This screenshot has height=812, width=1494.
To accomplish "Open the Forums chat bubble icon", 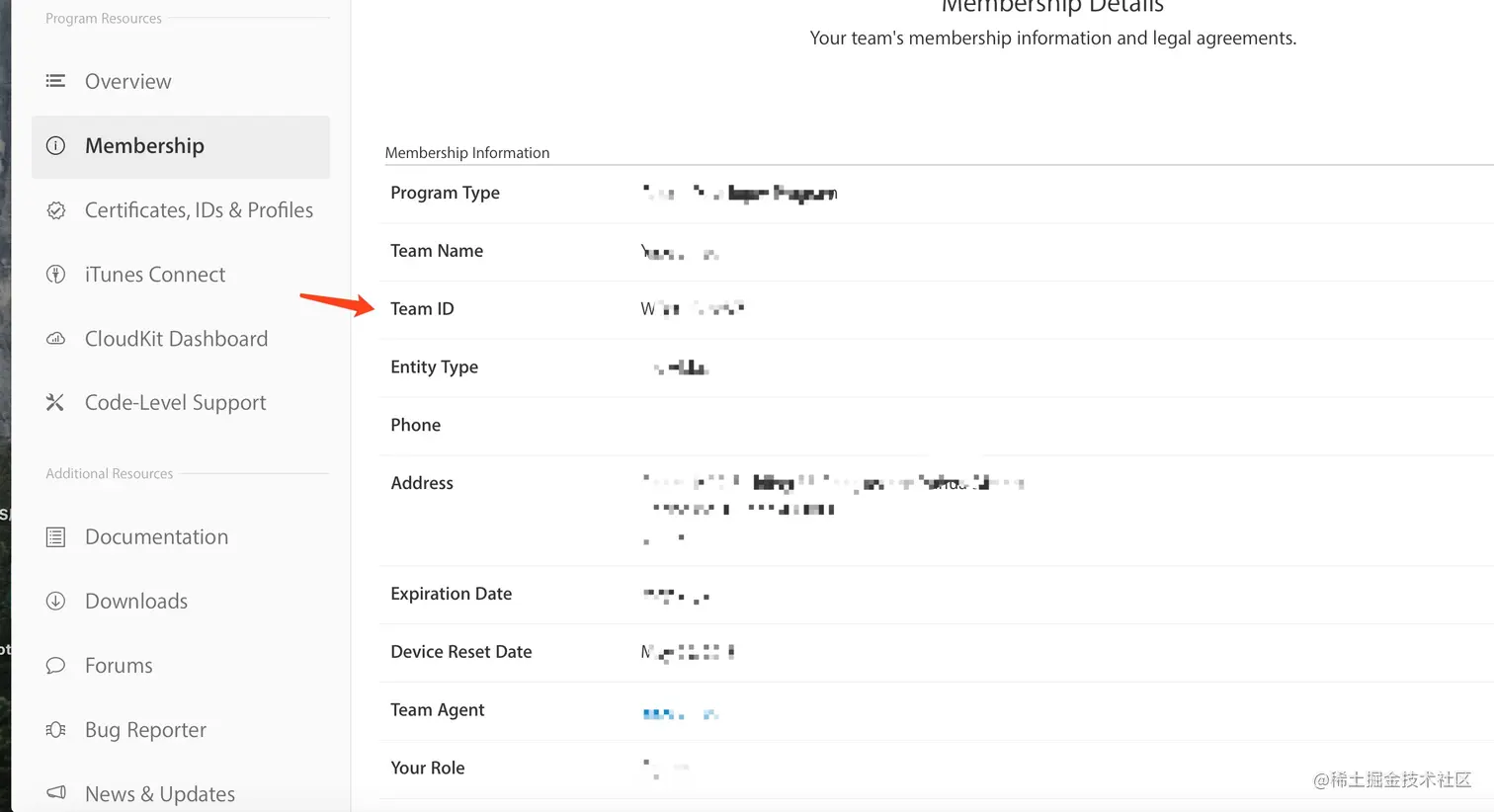I will [57, 665].
